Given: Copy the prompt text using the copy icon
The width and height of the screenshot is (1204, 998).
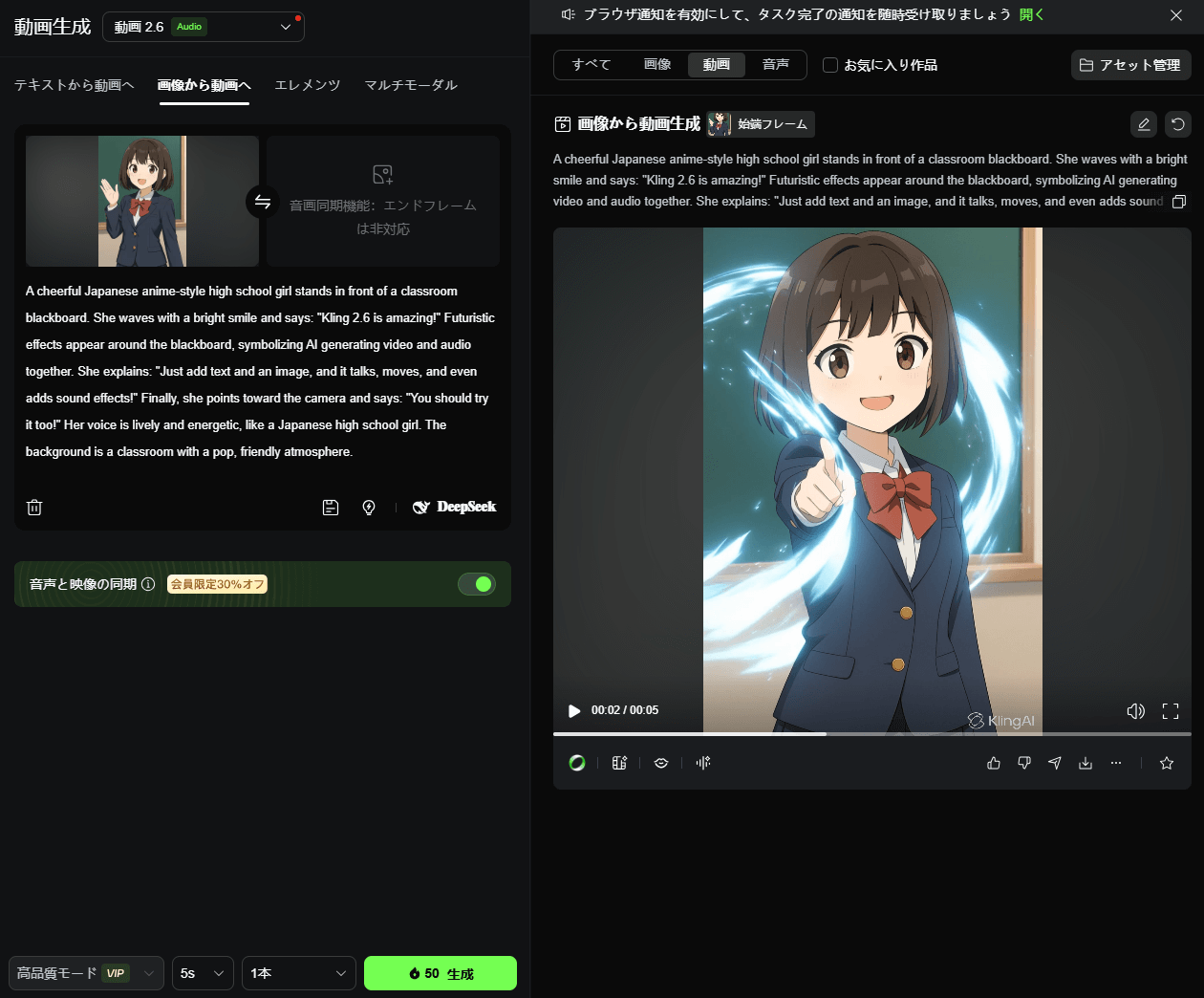Looking at the screenshot, I should (x=1178, y=202).
